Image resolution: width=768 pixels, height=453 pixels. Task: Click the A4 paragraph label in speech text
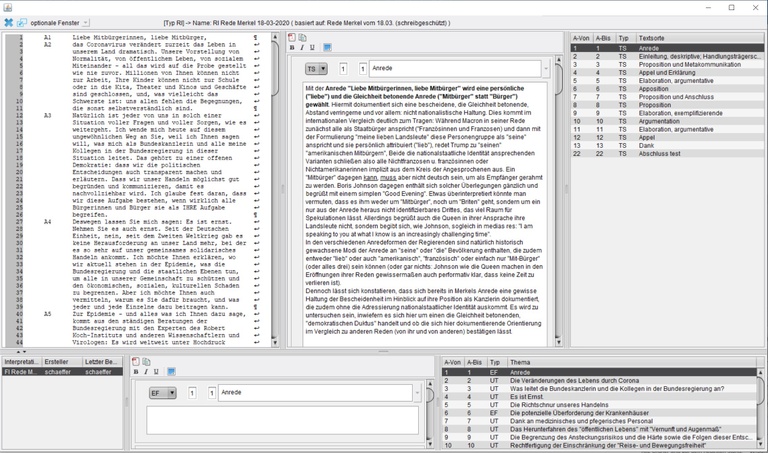point(48,222)
